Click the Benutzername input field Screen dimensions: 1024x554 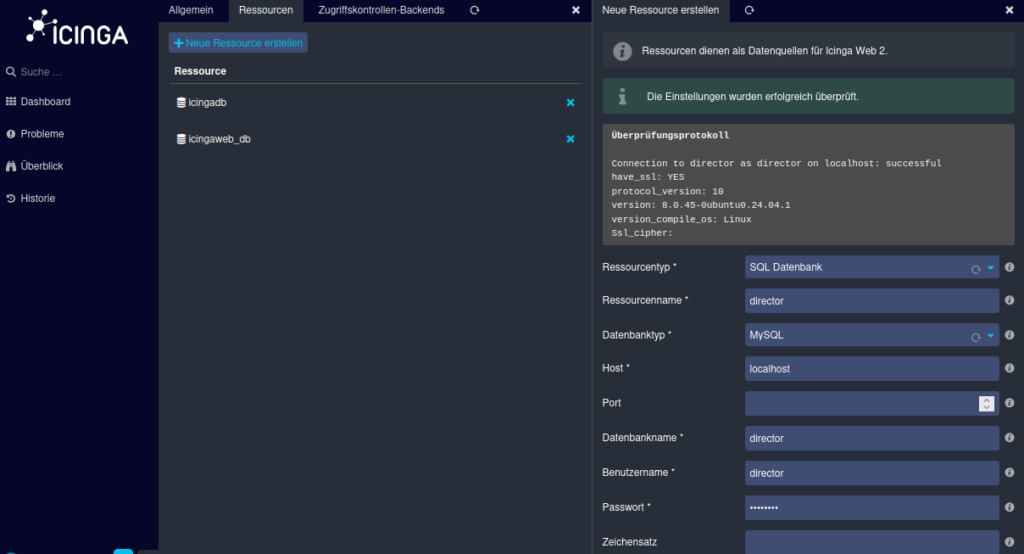(x=872, y=473)
